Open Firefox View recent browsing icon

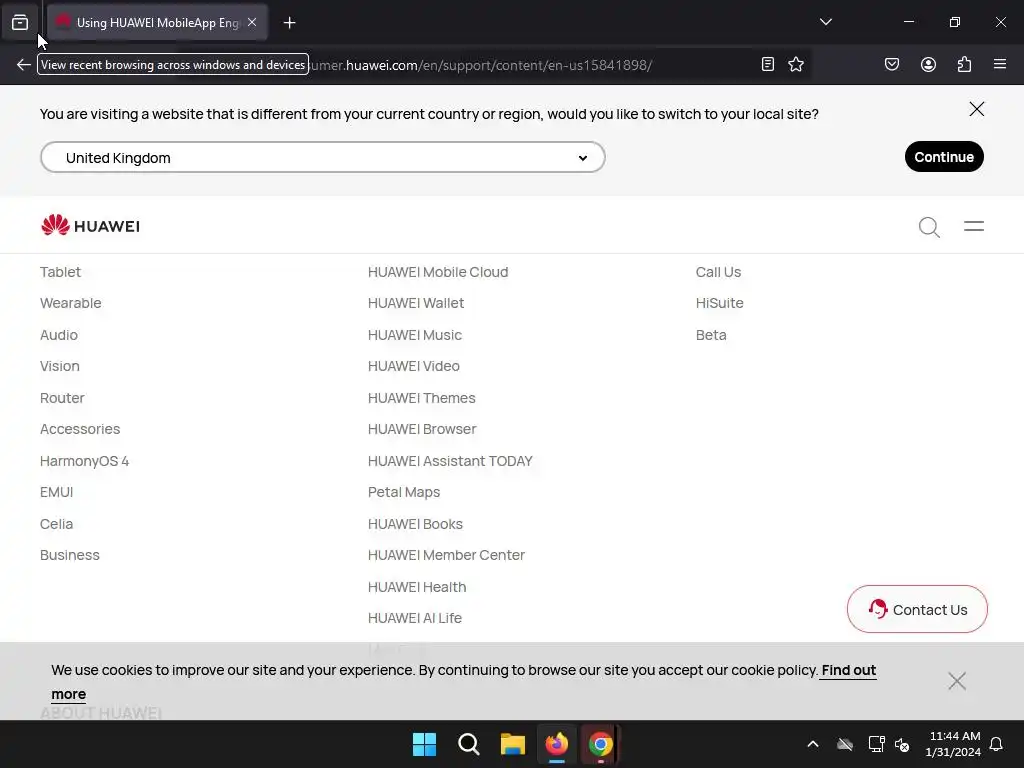(x=20, y=23)
